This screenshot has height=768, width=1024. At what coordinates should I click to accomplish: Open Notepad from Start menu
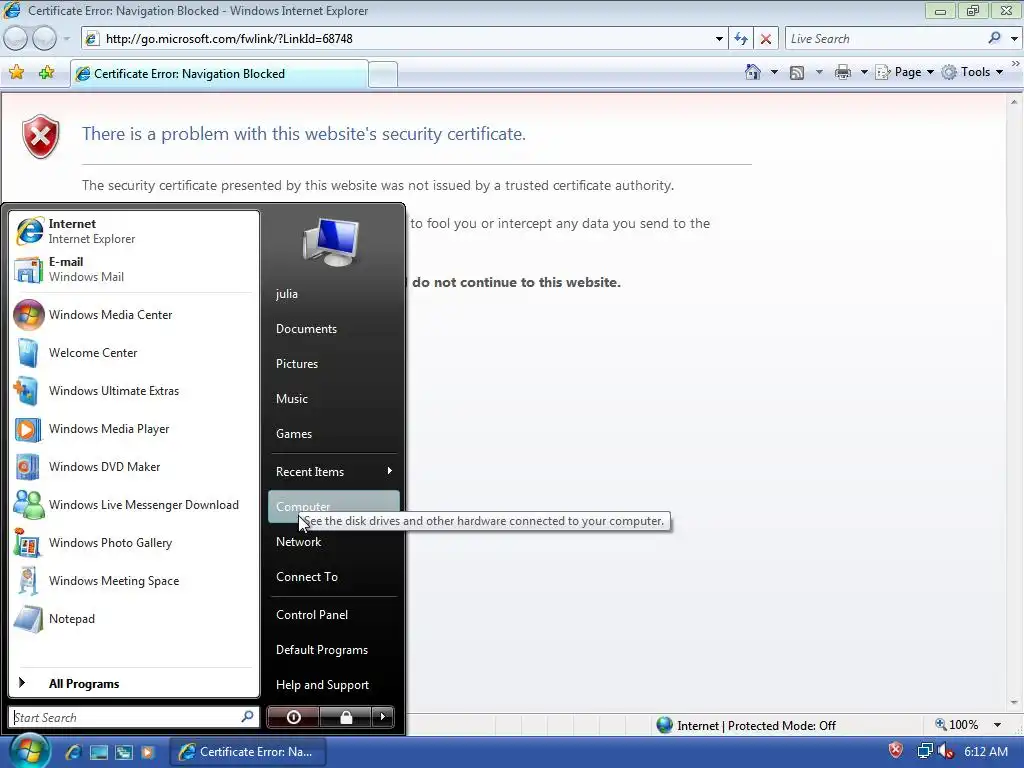pos(134,618)
